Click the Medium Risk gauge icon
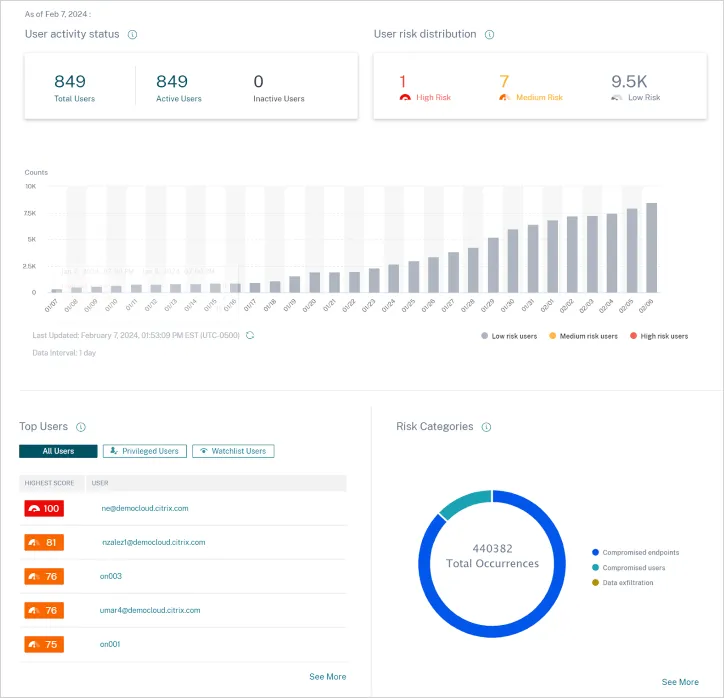Viewport: 724px width, 698px height. coord(504,98)
